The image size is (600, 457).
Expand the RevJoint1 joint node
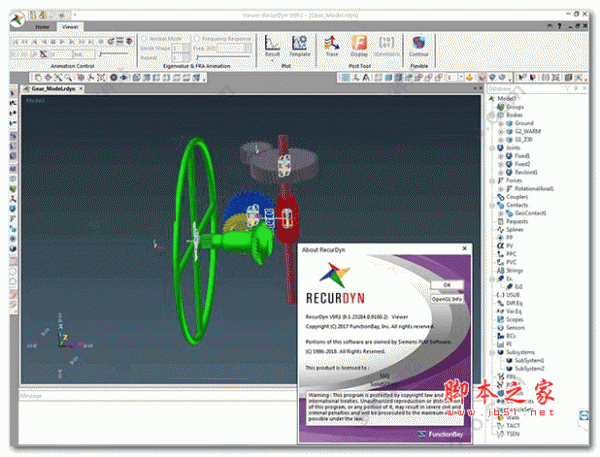[x=501, y=172]
